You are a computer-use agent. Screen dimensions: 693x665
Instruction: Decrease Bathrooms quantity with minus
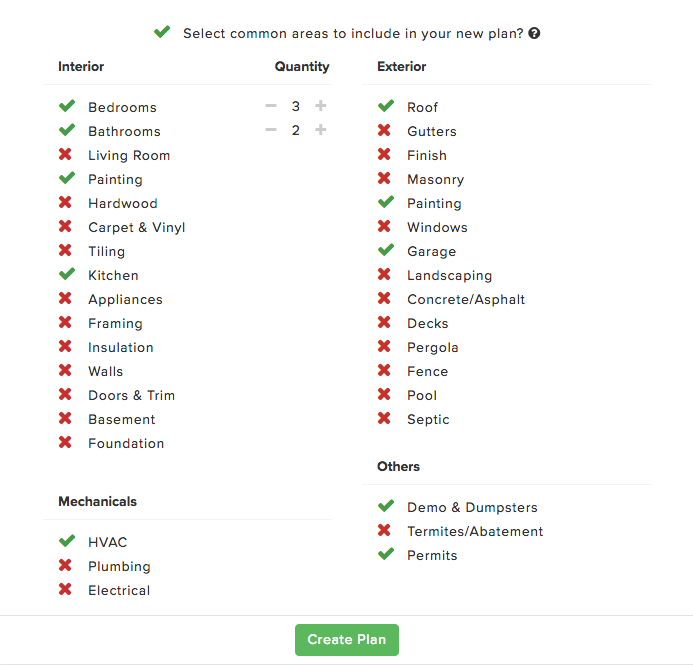tap(271, 130)
